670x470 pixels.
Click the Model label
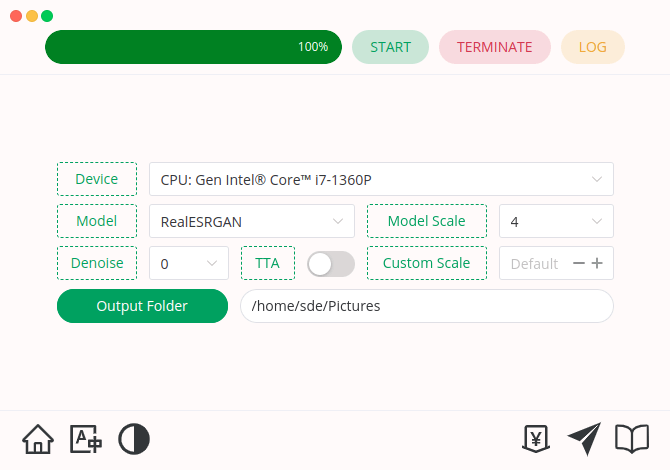pyautogui.click(x=97, y=221)
